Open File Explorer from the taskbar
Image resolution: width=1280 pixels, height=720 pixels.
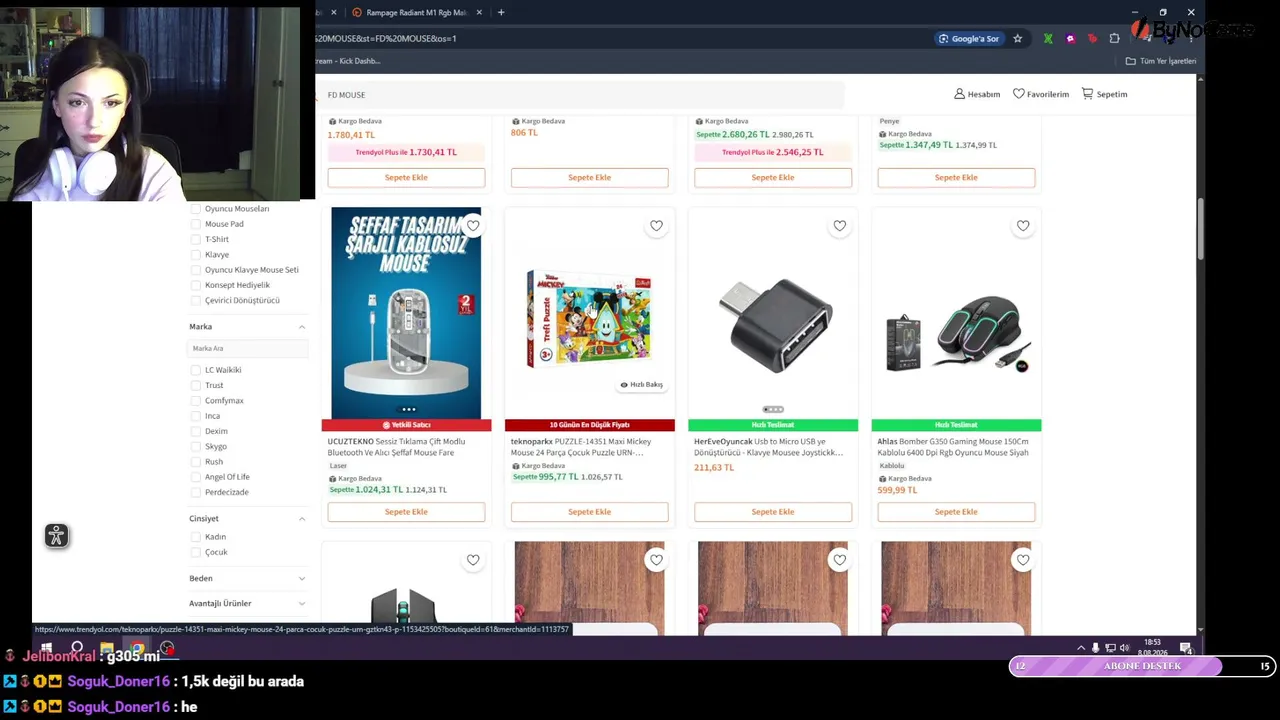click(x=107, y=648)
